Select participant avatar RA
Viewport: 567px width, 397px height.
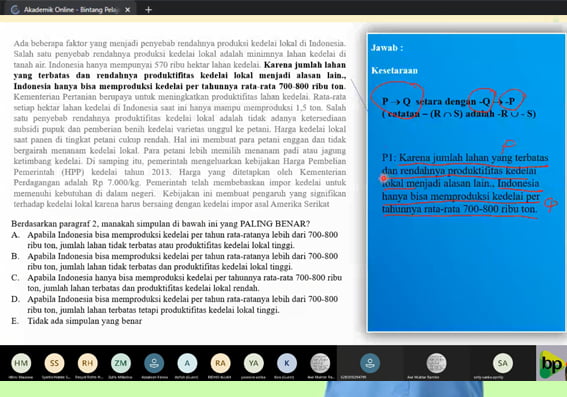(220, 363)
